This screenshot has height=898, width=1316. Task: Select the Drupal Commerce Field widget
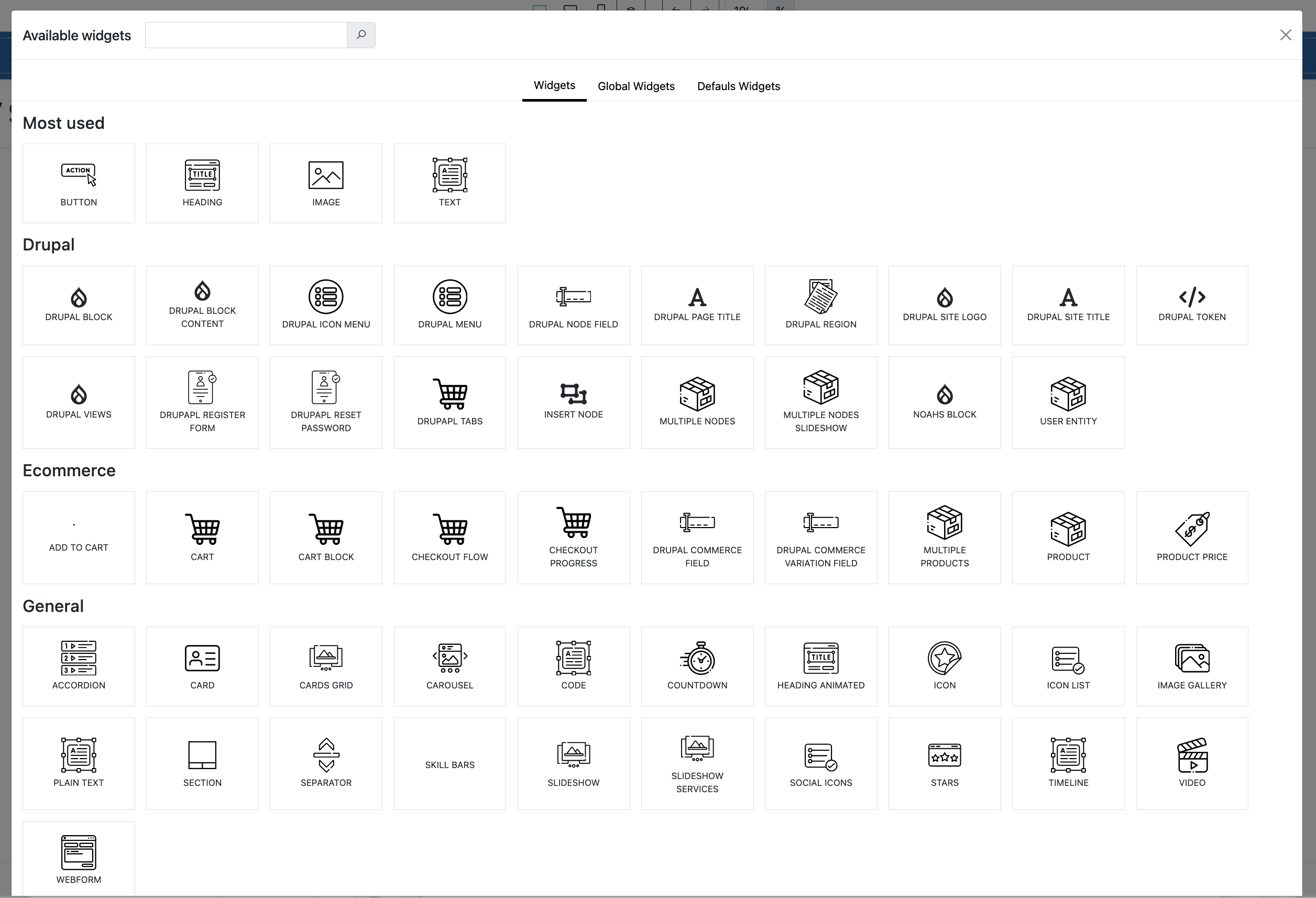point(697,538)
